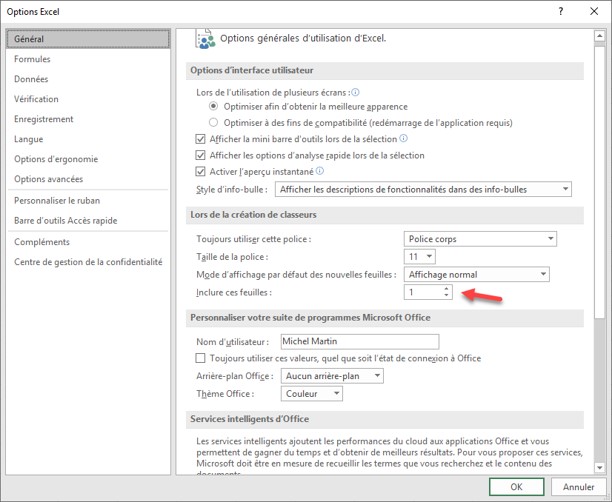This screenshot has height=502, width=612.
Task: Click the vertical scrollbar thumb
Action: pos(599,182)
